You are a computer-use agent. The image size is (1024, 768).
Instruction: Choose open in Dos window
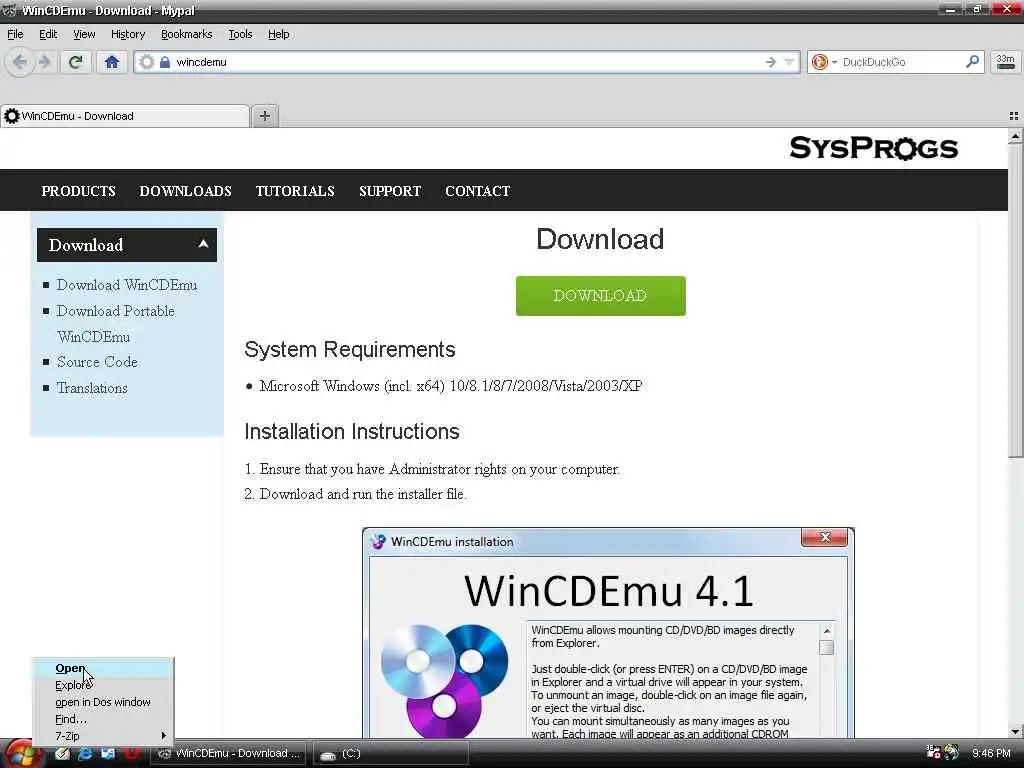[103, 702]
